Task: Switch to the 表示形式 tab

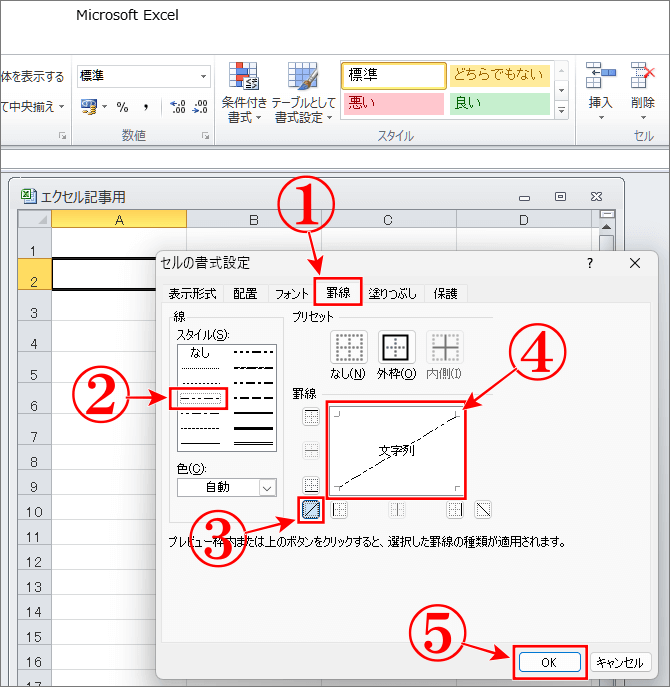Action: 192,294
